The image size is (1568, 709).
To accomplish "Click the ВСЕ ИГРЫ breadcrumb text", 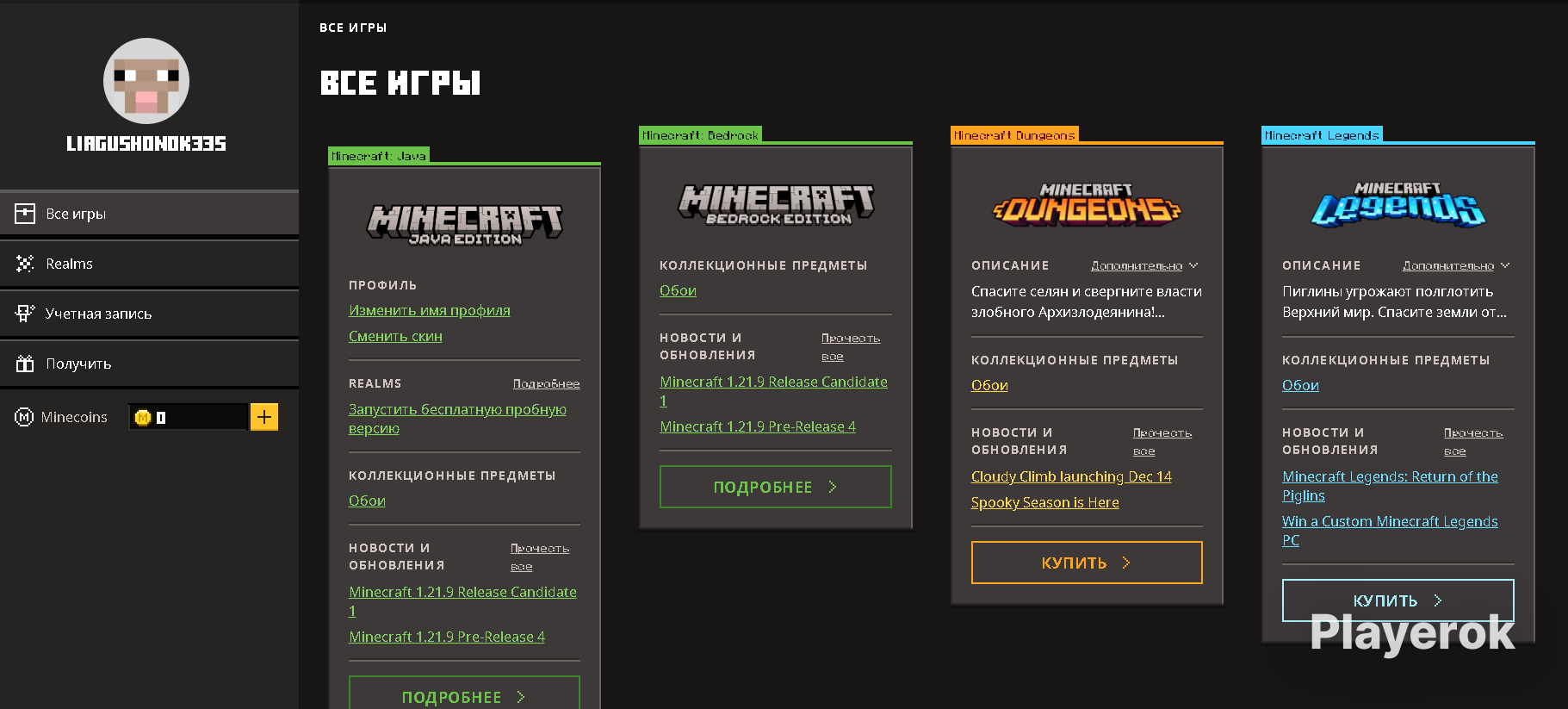I will [x=353, y=28].
